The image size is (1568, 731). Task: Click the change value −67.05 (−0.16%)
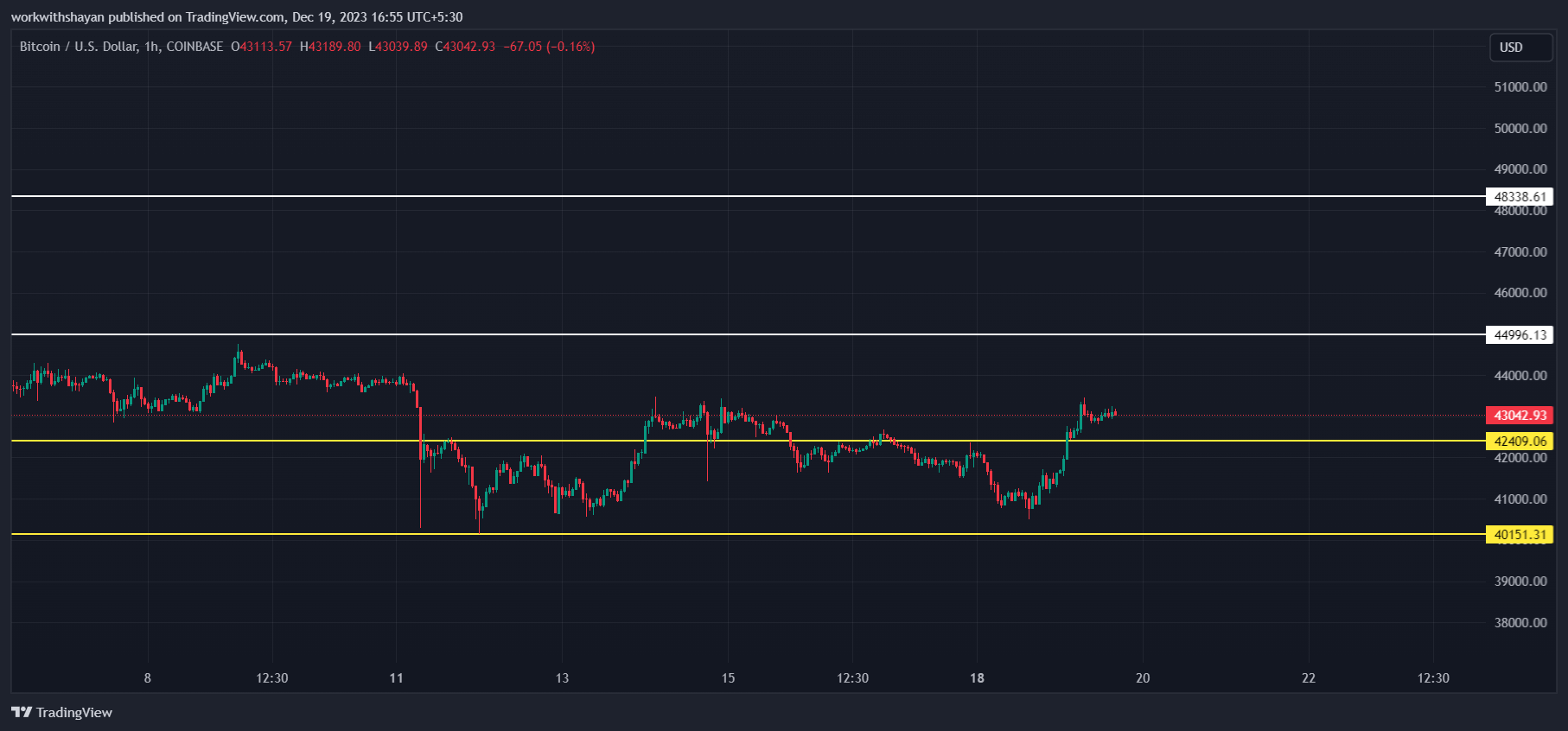point(550,47)
